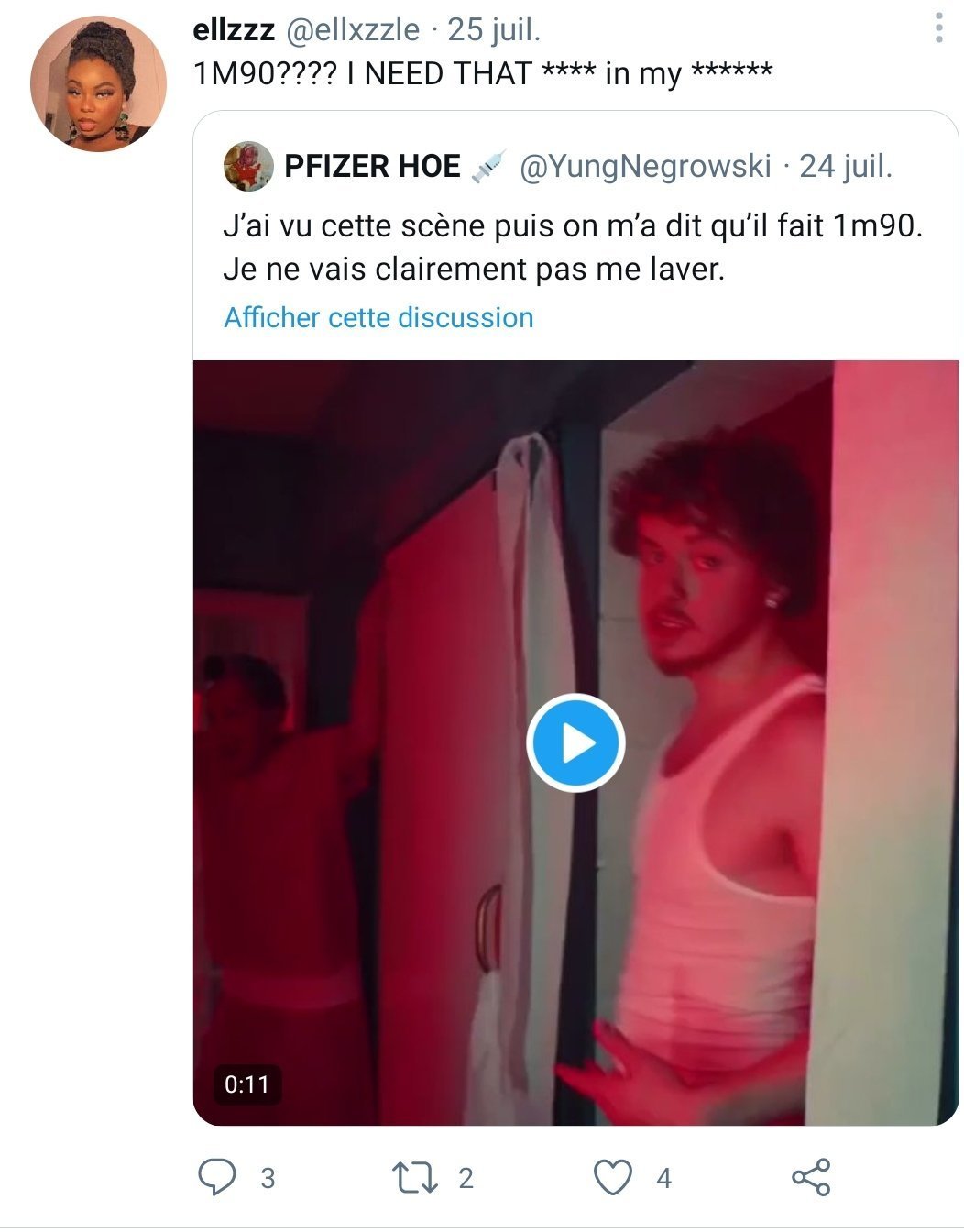
Task: Open the @ellxzzle handle
Action: tap(354, 29)
